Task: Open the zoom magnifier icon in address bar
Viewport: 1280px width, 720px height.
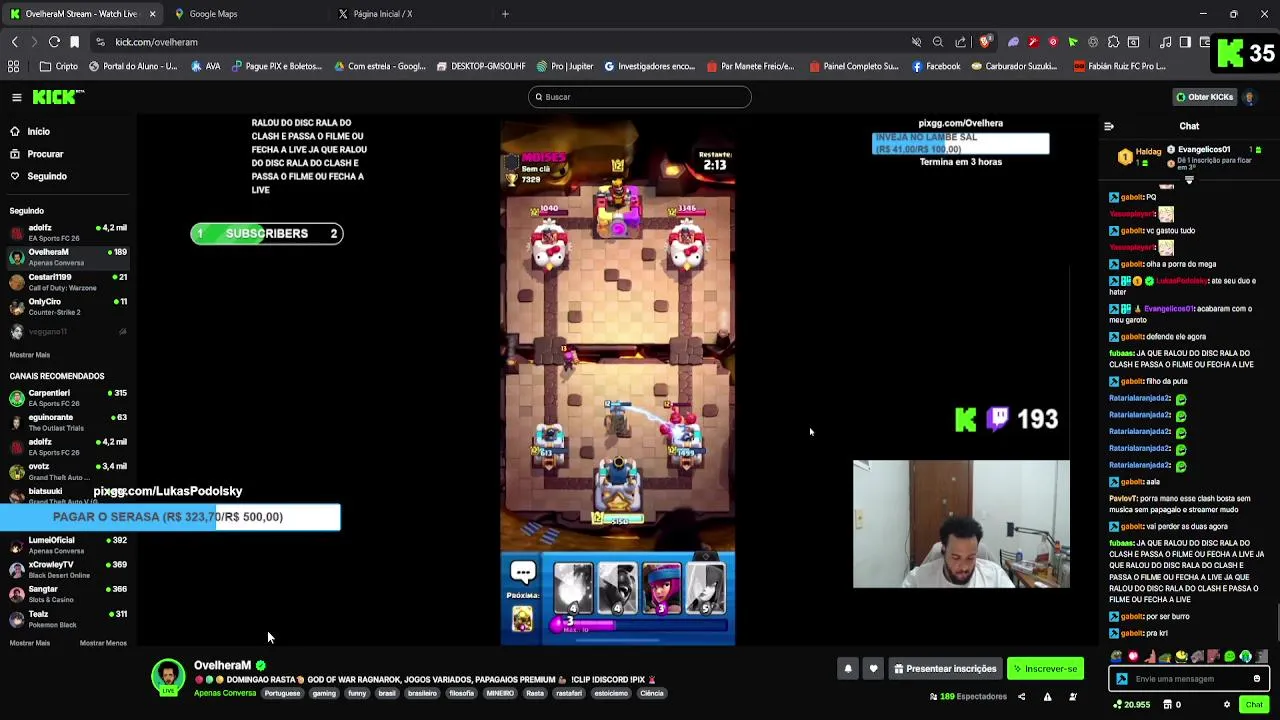Action: 938,42
